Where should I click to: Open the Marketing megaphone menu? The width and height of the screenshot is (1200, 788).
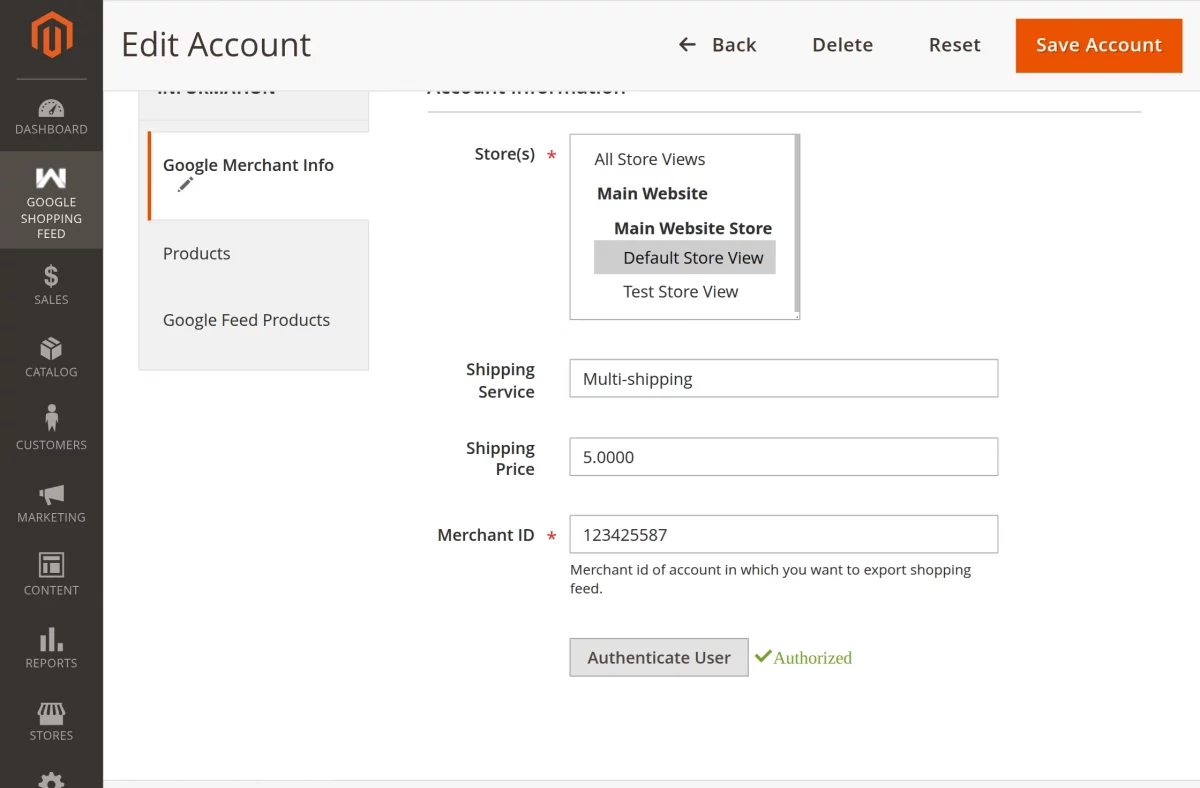tap(51, 502)
